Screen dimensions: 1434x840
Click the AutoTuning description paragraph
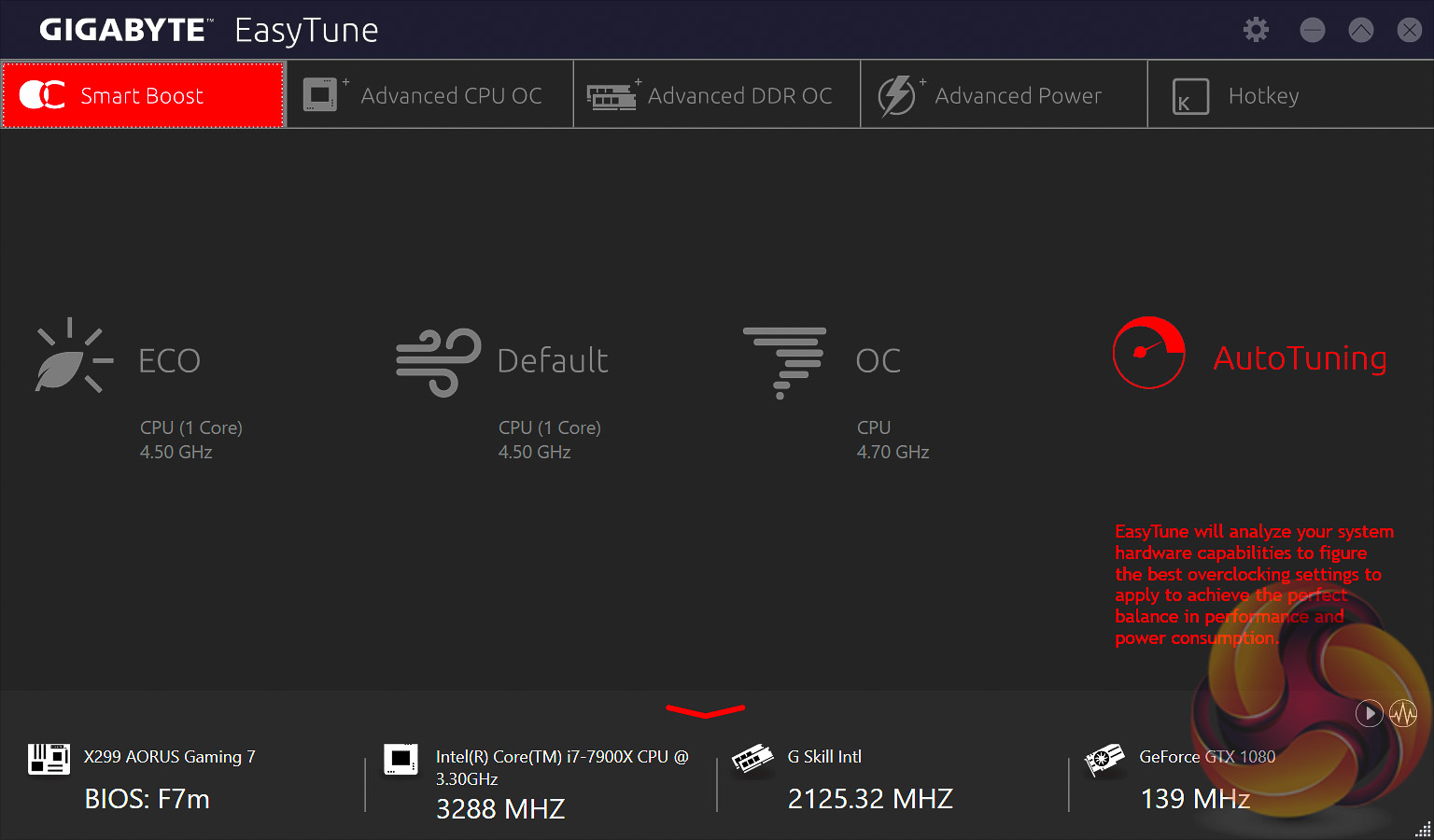1255,584
